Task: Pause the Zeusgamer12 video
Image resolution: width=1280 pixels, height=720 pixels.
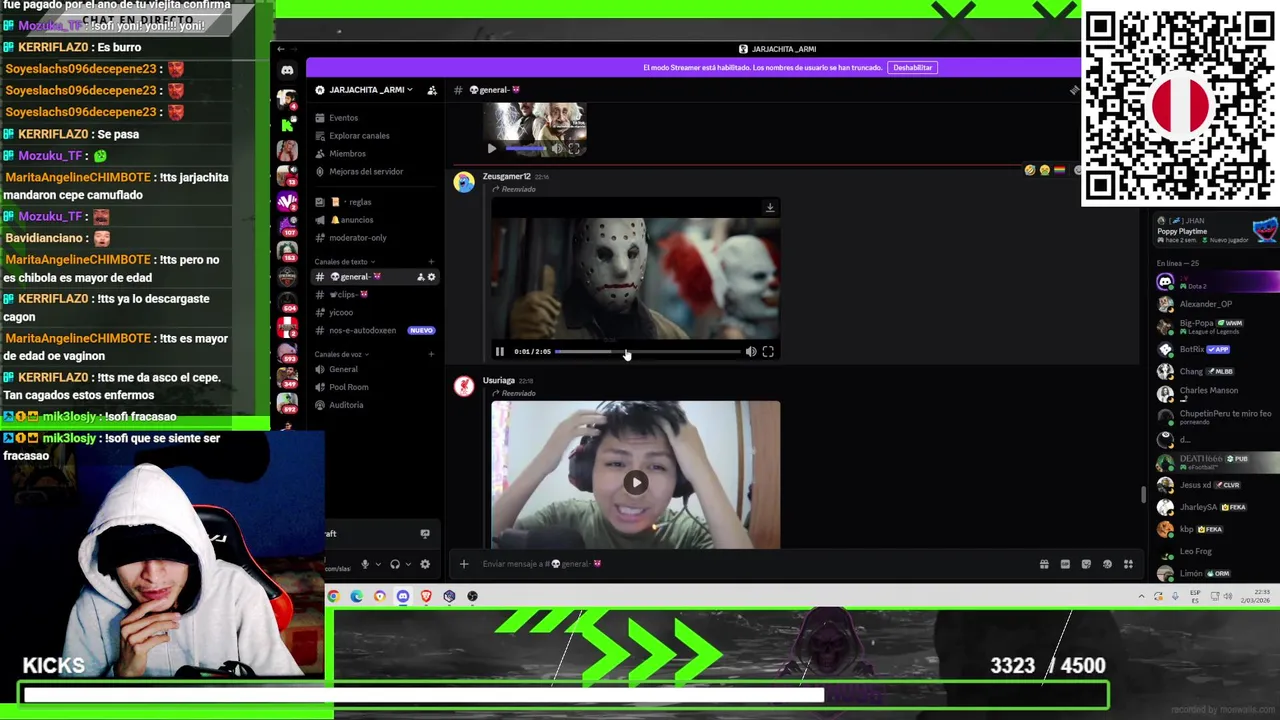Action: 500,352
